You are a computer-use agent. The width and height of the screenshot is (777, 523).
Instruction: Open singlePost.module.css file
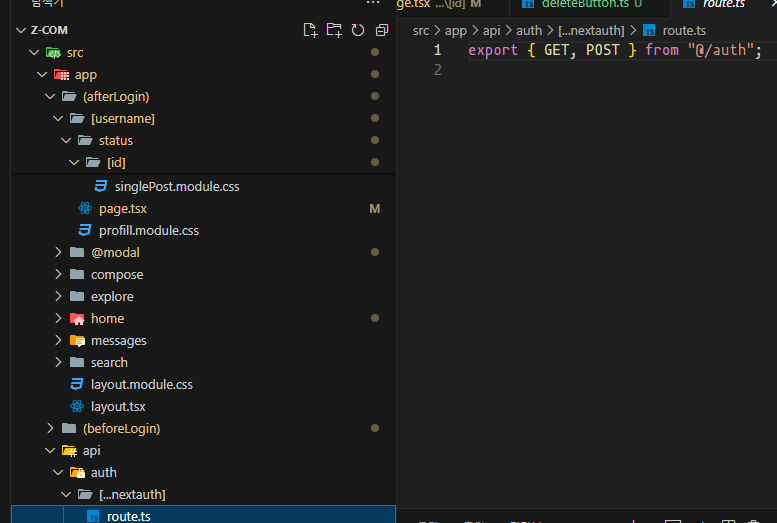point(177,186)
